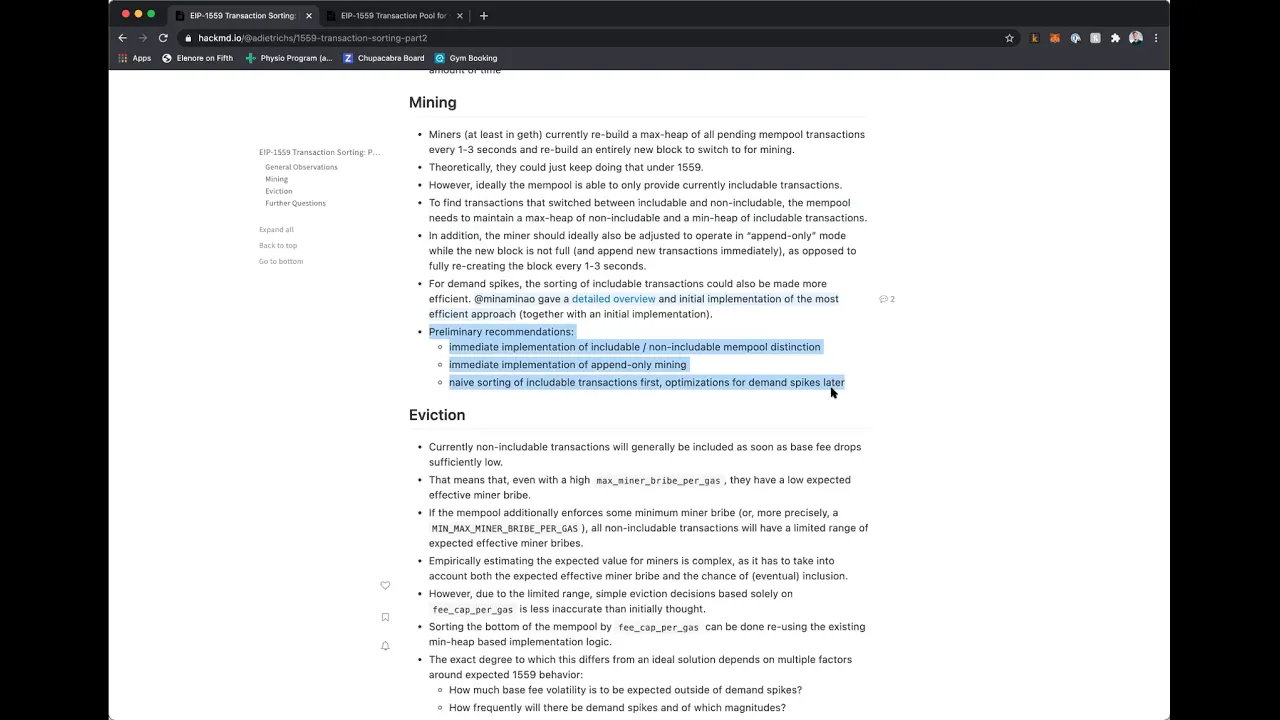This screenshot has width=1280, height=720.
Task: Close the EIP-1559 Transaction Pool tab
Action: click(460, 16)
